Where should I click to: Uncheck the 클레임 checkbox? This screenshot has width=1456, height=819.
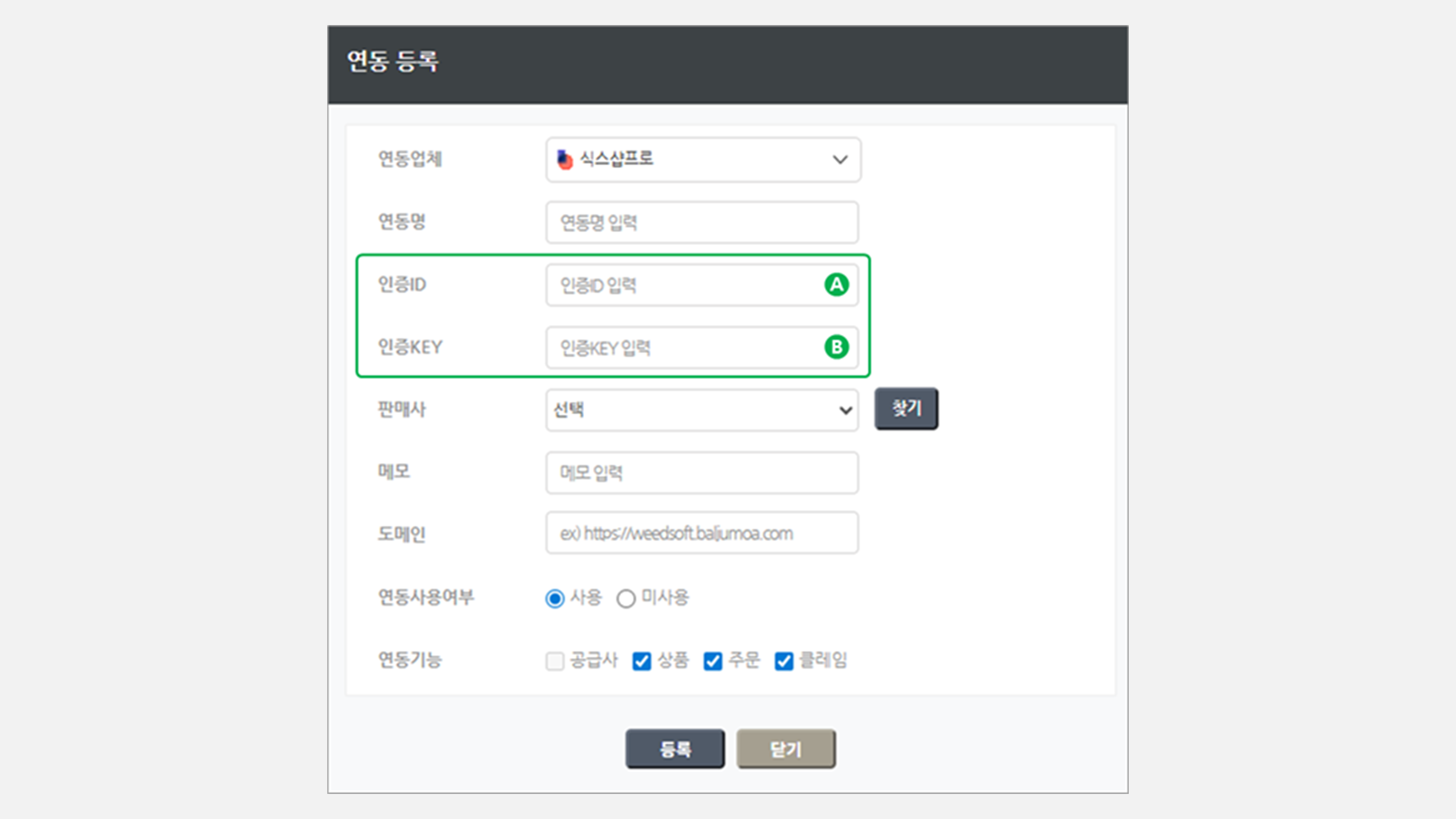click(783, 661)
